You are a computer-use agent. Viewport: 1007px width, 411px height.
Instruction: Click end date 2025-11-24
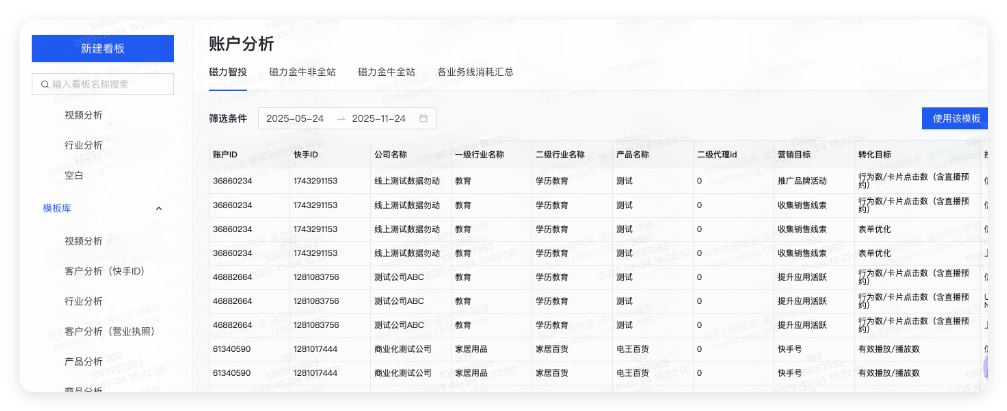379,118
